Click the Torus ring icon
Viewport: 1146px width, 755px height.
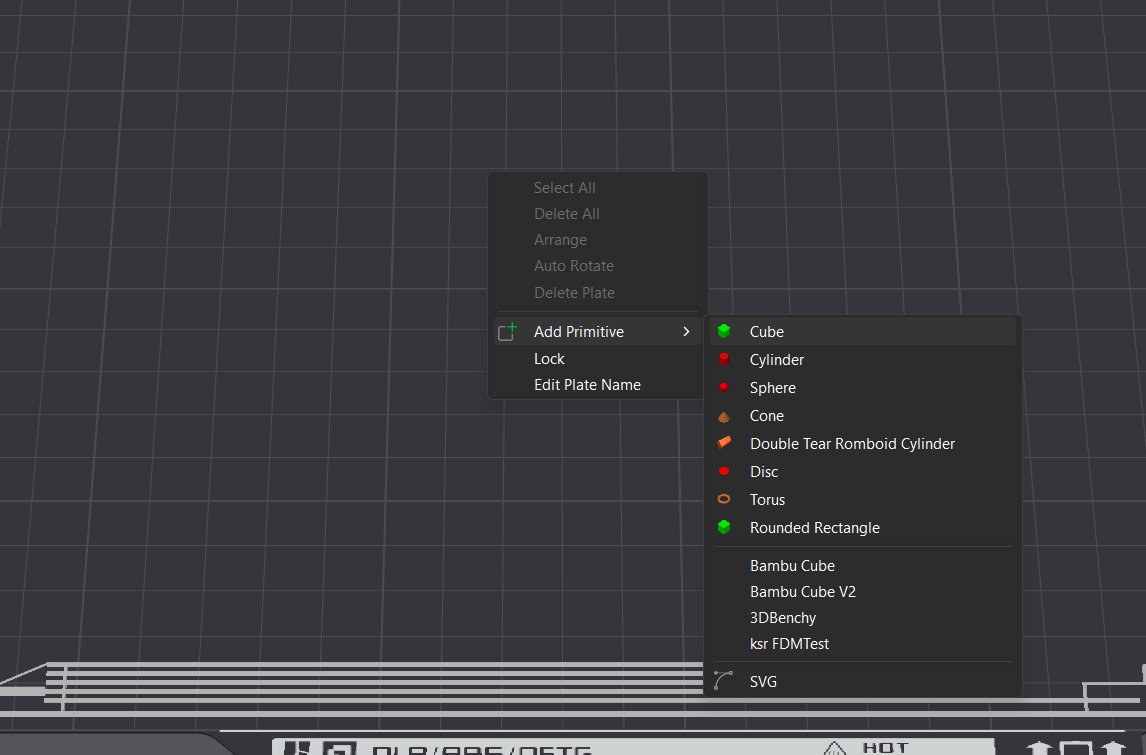click(723, 499)
